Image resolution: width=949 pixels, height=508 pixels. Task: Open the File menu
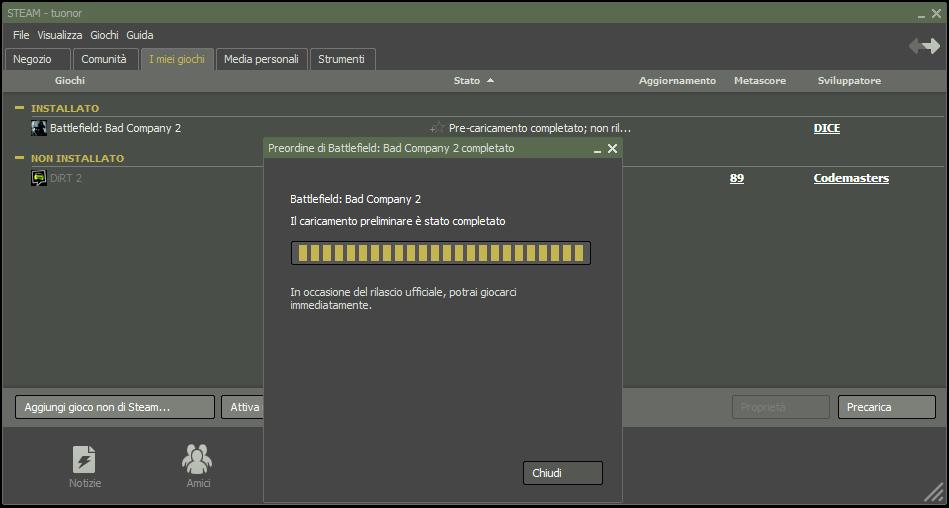(21, 35)
